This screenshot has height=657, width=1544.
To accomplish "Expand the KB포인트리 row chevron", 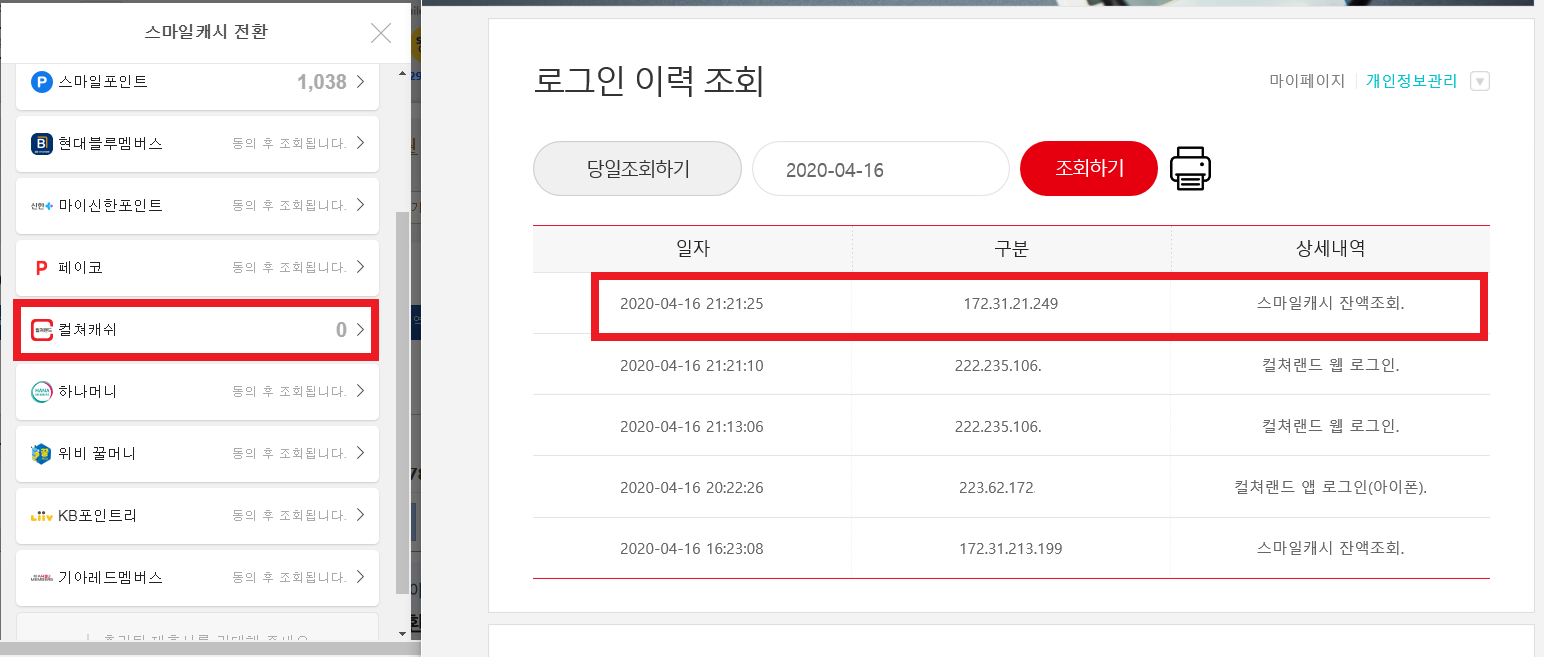I will click(x=360, y=515).
